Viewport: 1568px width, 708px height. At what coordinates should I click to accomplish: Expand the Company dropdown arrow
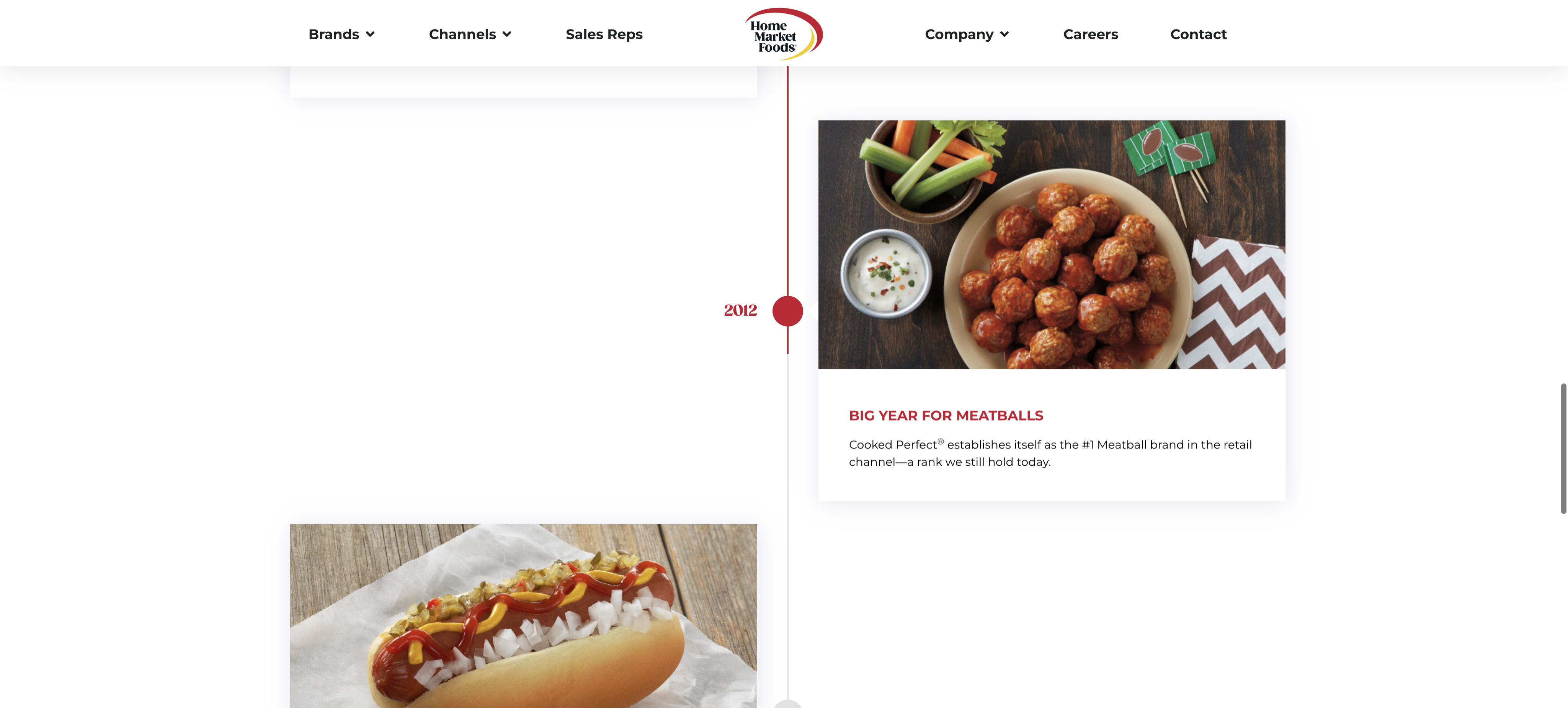(x=1004, y=35)
